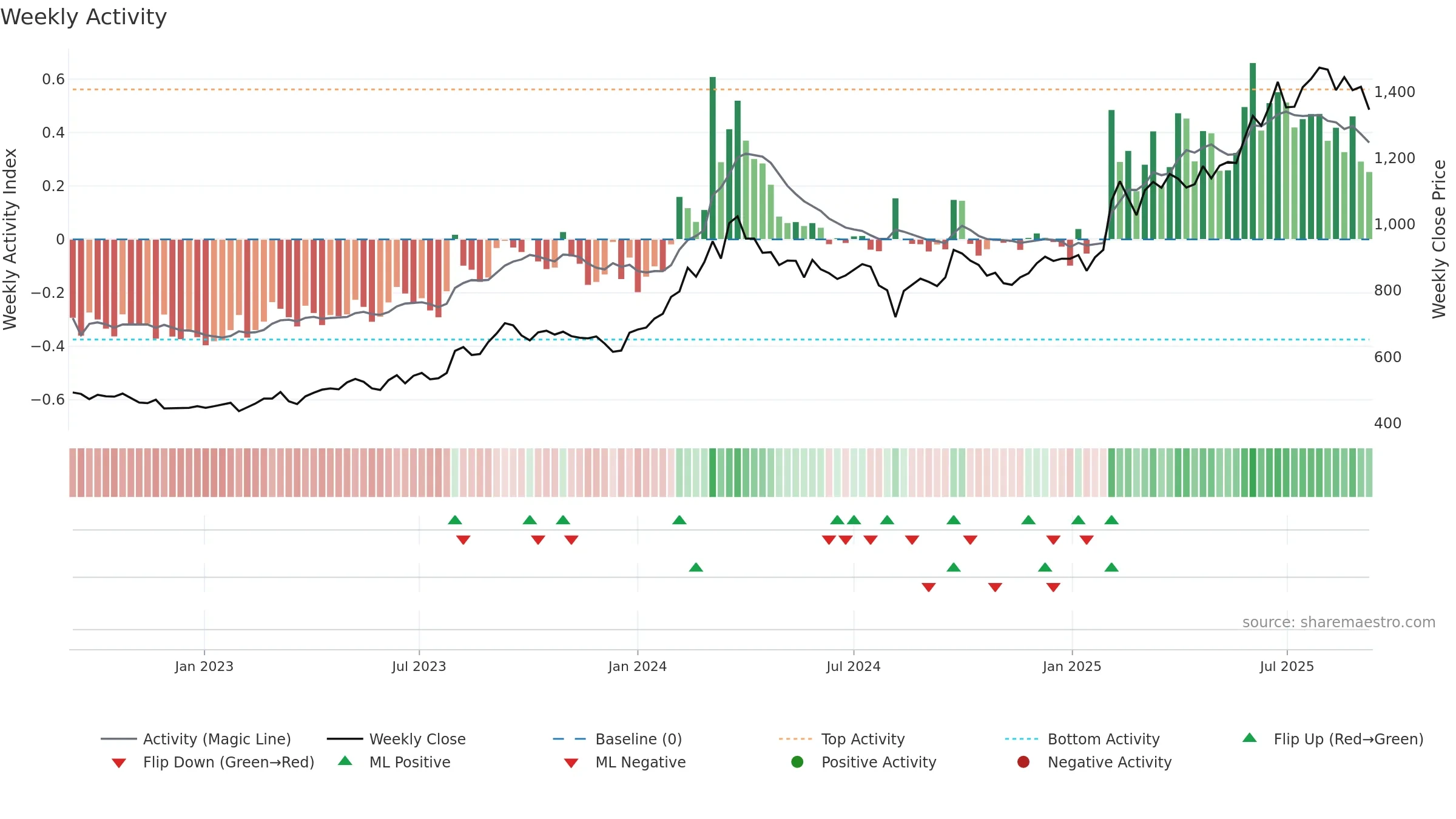
Task: Click the first flip-up triangle after Jul 2023
Action: [x=454, y=520]
